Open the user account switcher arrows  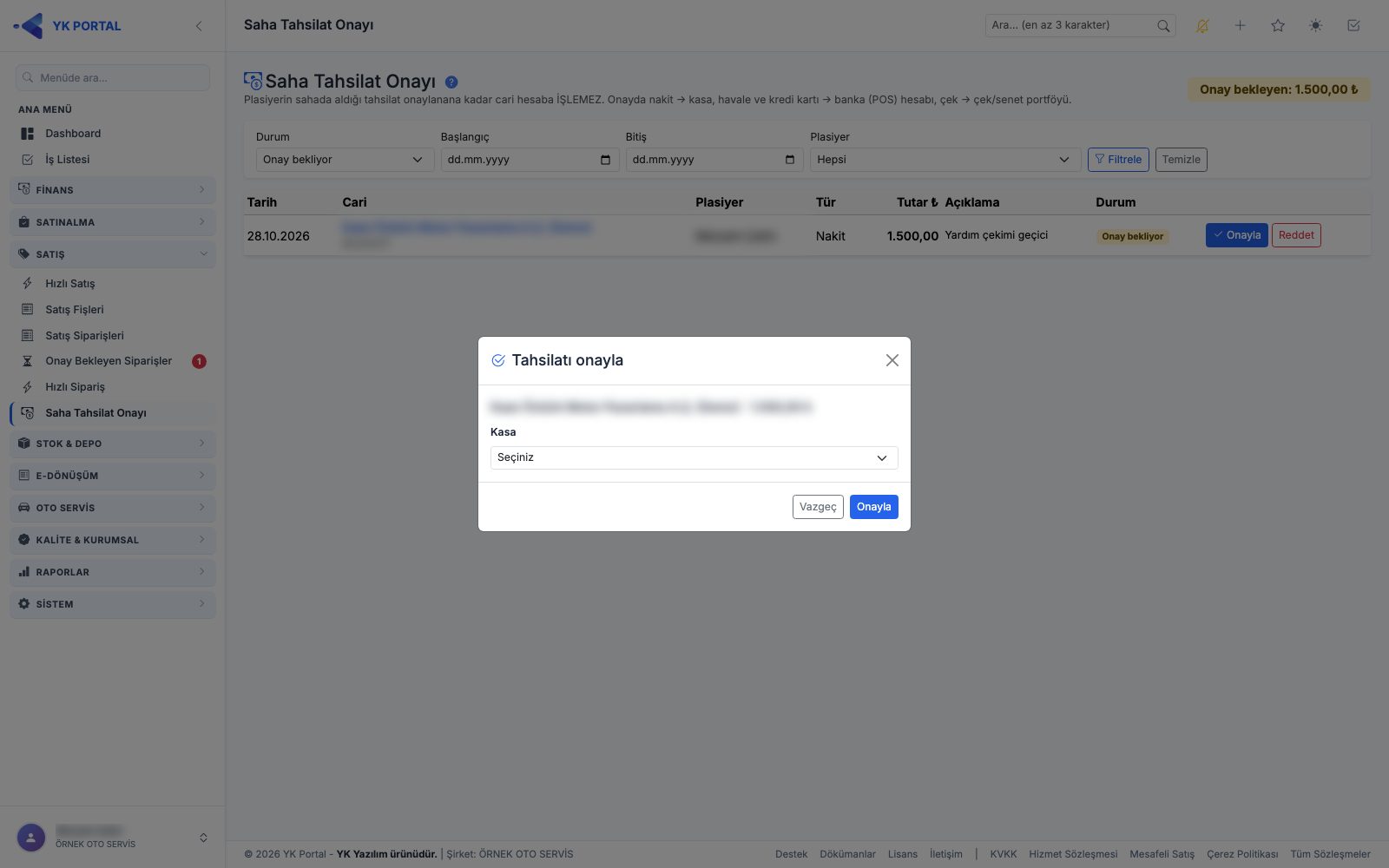coord(203,838)
